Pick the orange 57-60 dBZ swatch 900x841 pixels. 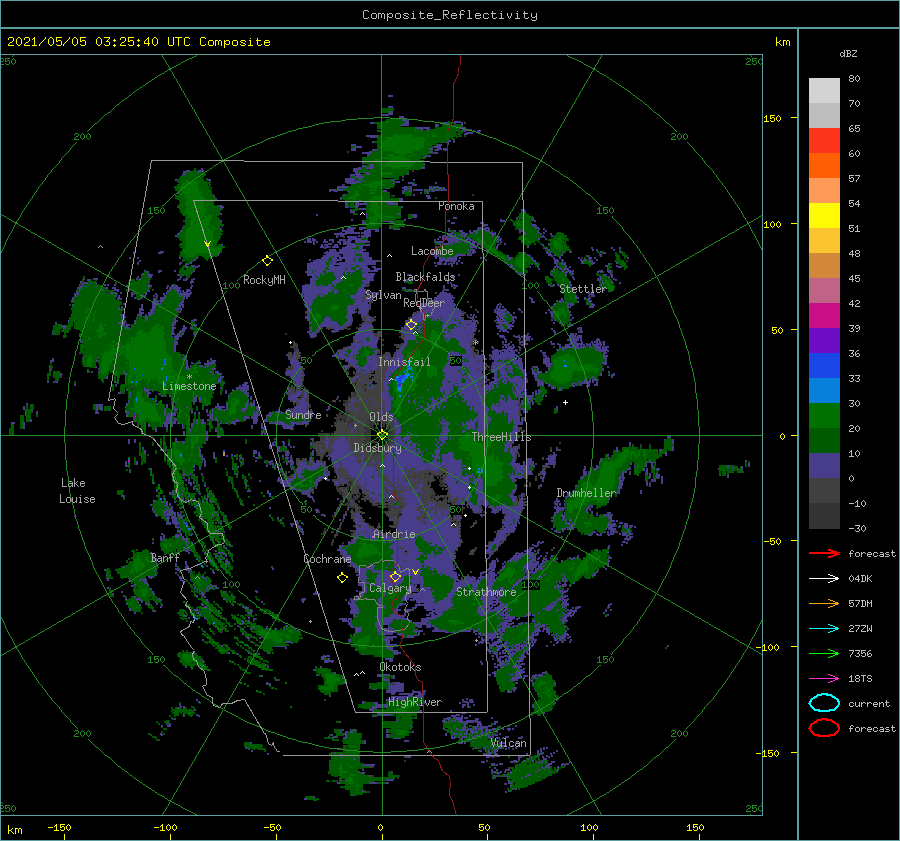coord(824,165)
